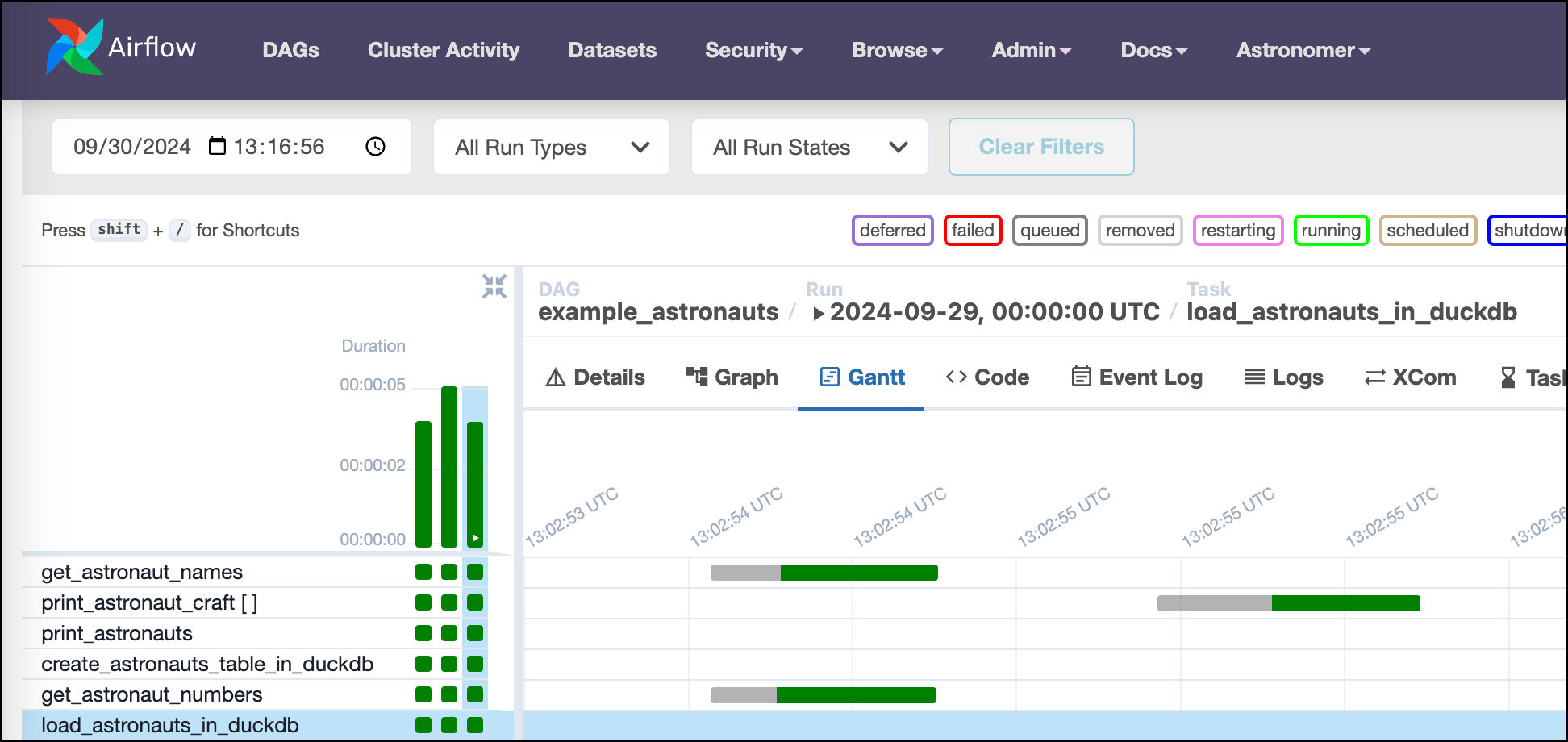Image resolution: width=1568 pixels, height=742 pixels.
Task: Click the scheduled status legend badge
Action: [x=1428, y=231]
